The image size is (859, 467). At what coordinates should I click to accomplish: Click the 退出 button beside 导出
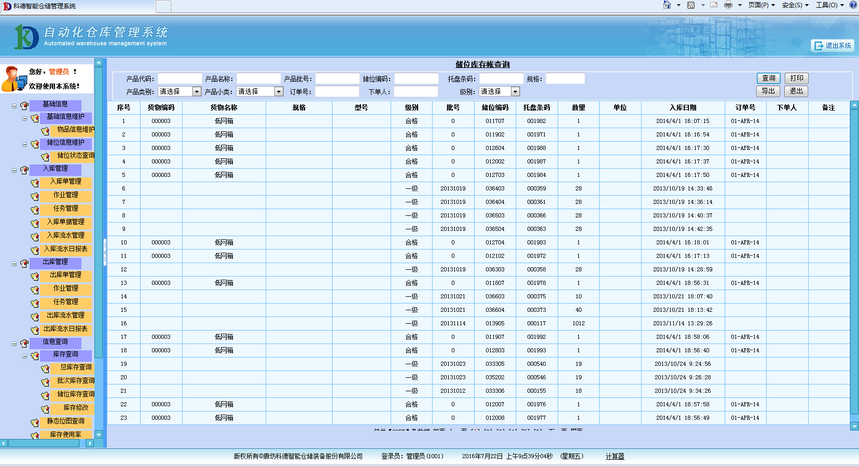pyautogui.click(x=797, y=91)
